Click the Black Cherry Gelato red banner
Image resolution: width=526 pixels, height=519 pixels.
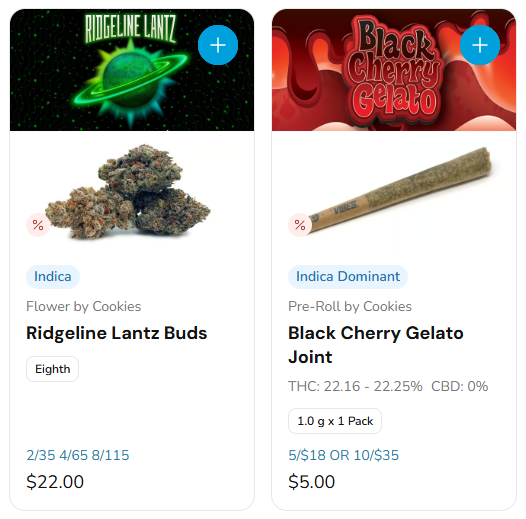[394, 70]
